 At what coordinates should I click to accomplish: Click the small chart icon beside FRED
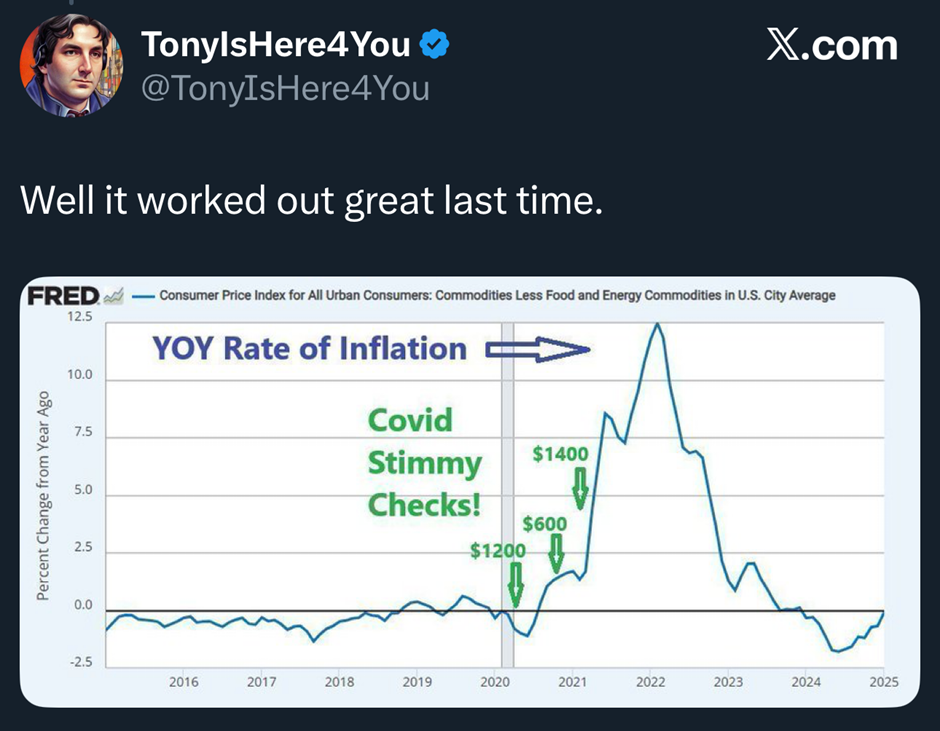pos(114,296)
